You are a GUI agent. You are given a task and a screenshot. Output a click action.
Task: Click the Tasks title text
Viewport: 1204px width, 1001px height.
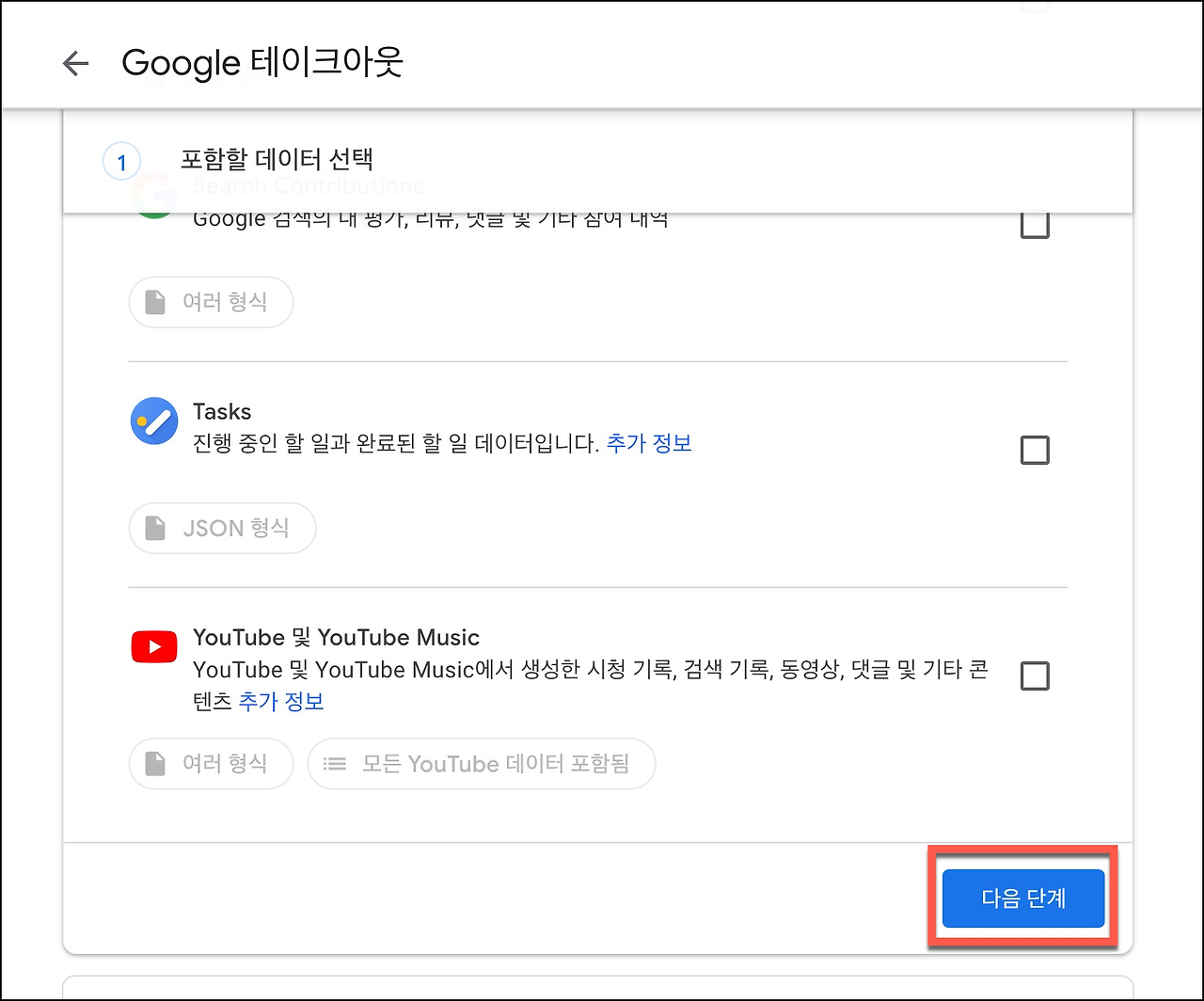pyautogui.click(x=222, y=412)
